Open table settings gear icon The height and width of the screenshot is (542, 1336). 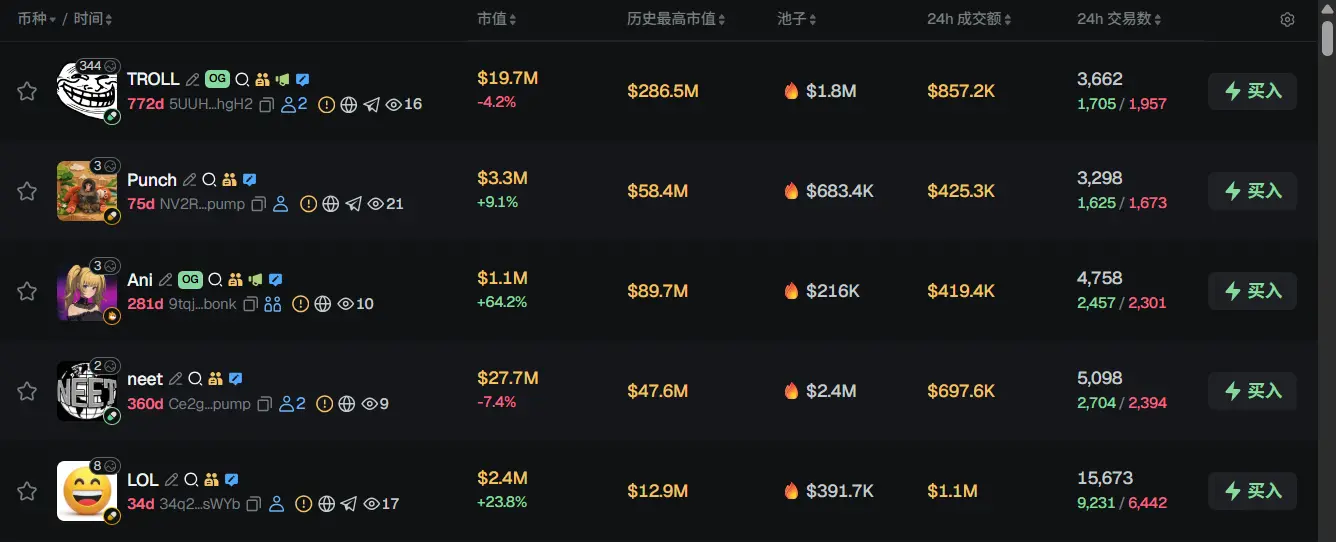1287,20
